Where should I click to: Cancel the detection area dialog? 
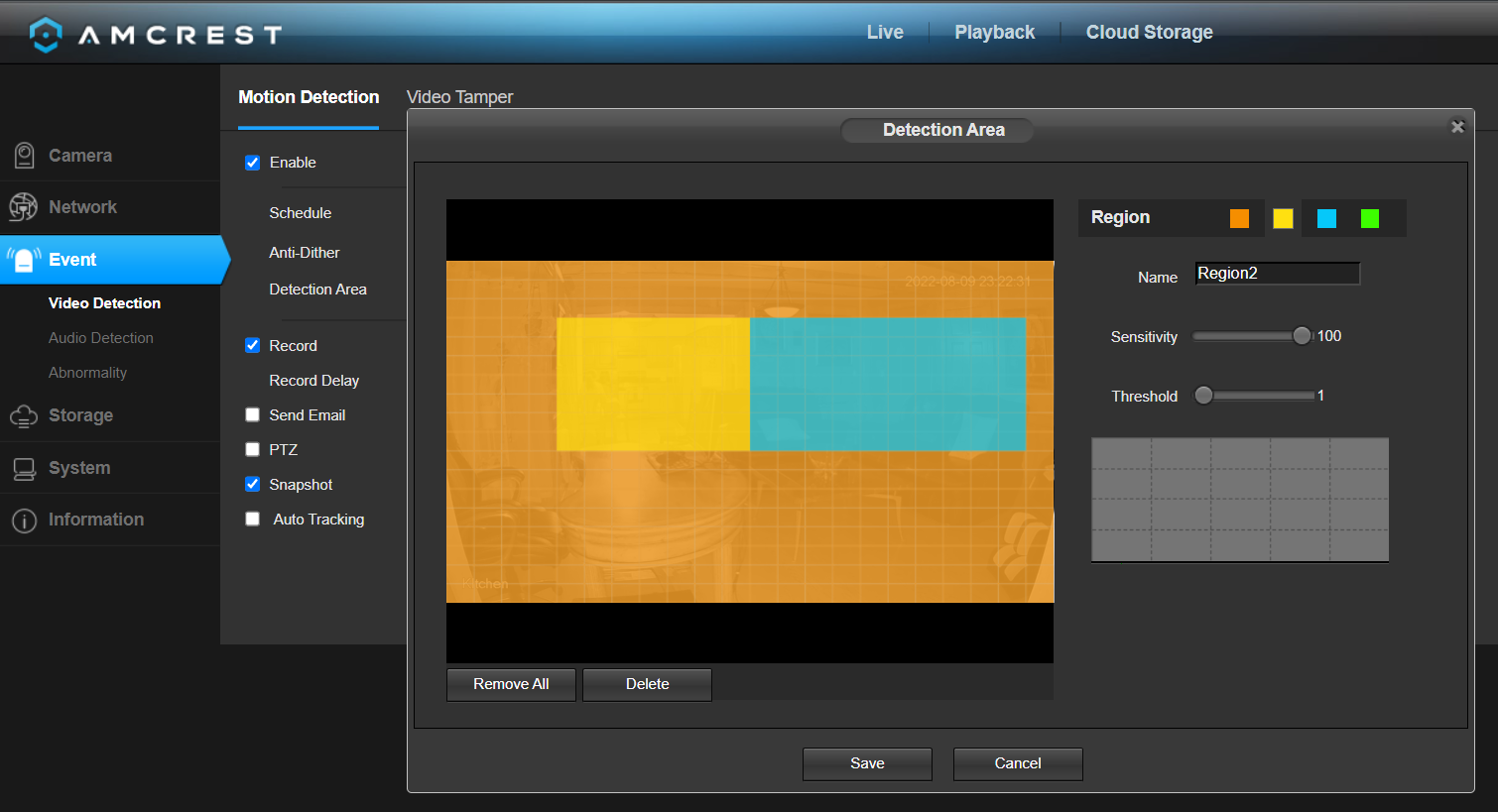point(1018,763)
